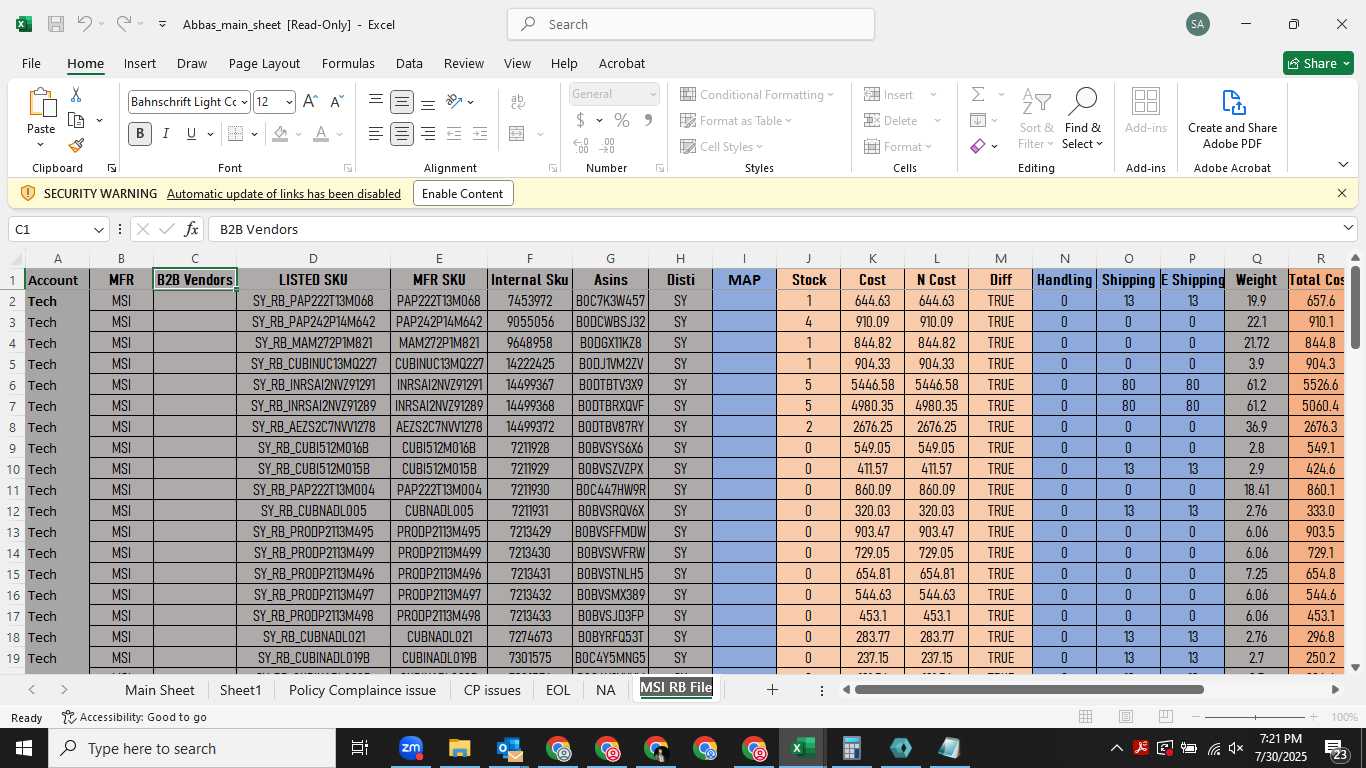Click the formula bar showing B2B Vendors
Viewport: 1366px width, 768px height.
(x=775, y=229)
